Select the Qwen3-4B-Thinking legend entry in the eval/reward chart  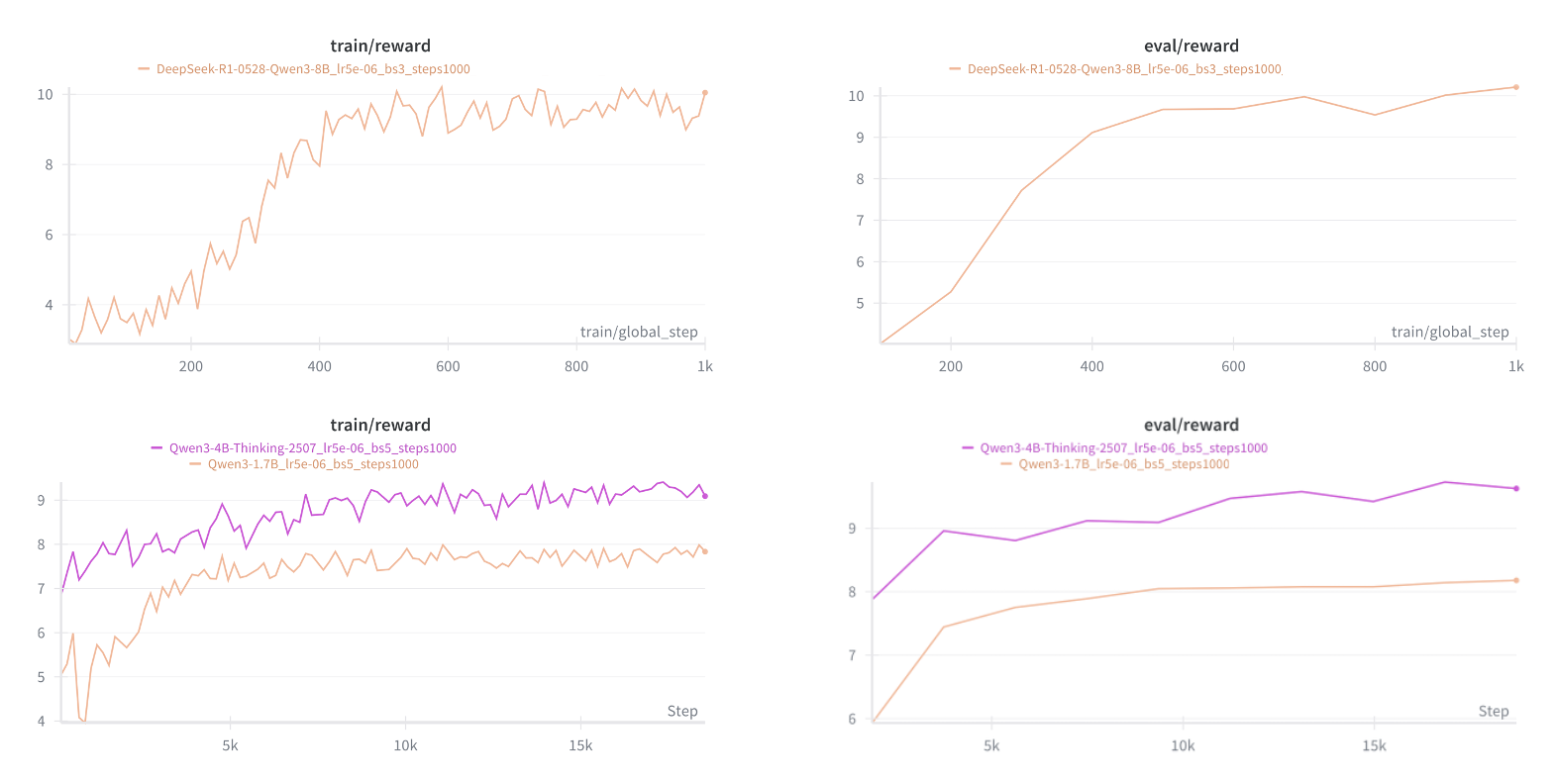(1124, 448)
